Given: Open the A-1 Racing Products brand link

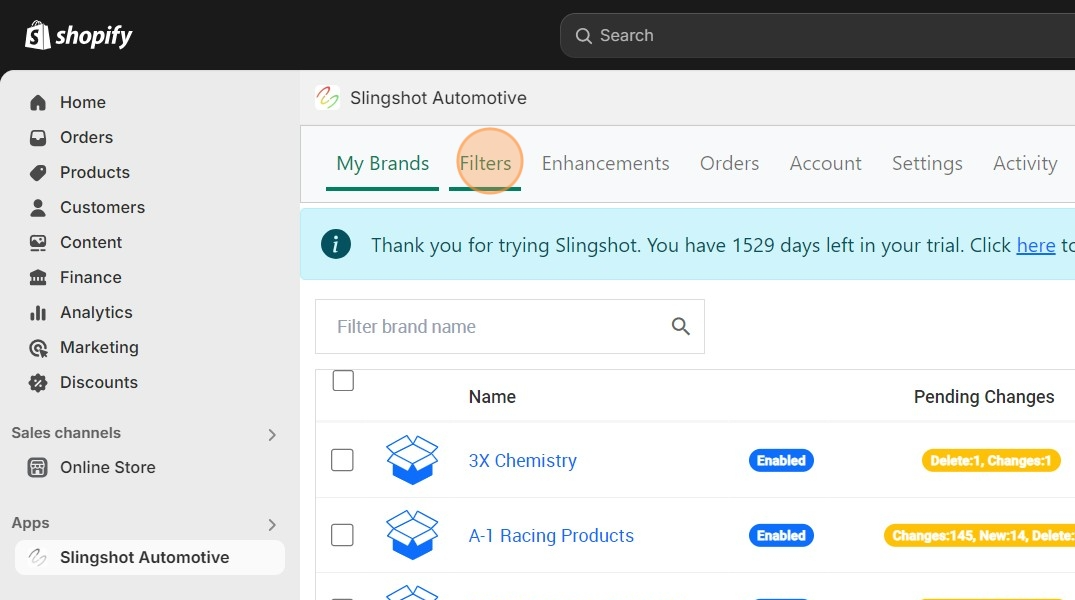Looking at the screenshot, I should point(551,536).
